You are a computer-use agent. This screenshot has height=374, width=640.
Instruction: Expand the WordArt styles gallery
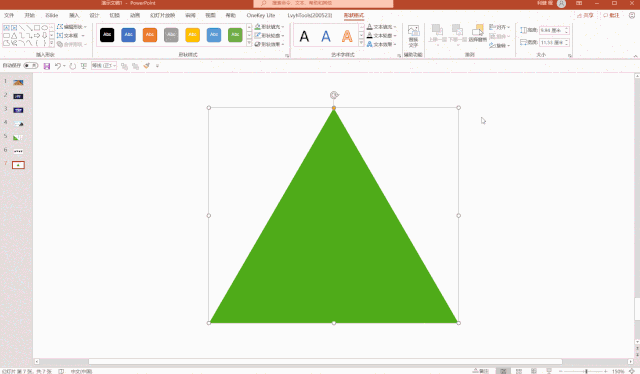(x=361, y=43)
